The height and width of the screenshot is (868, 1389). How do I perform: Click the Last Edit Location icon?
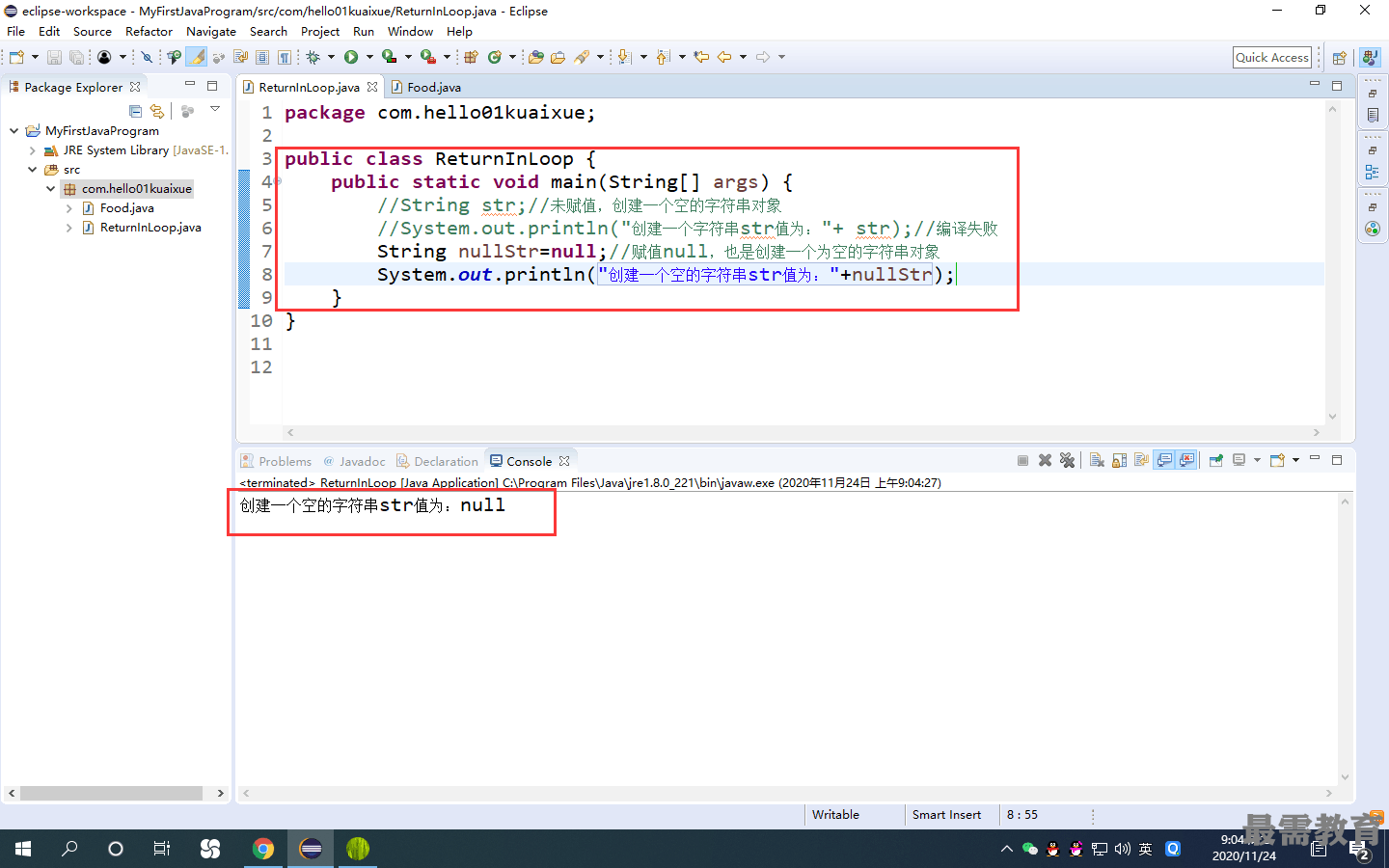point(701,57)
